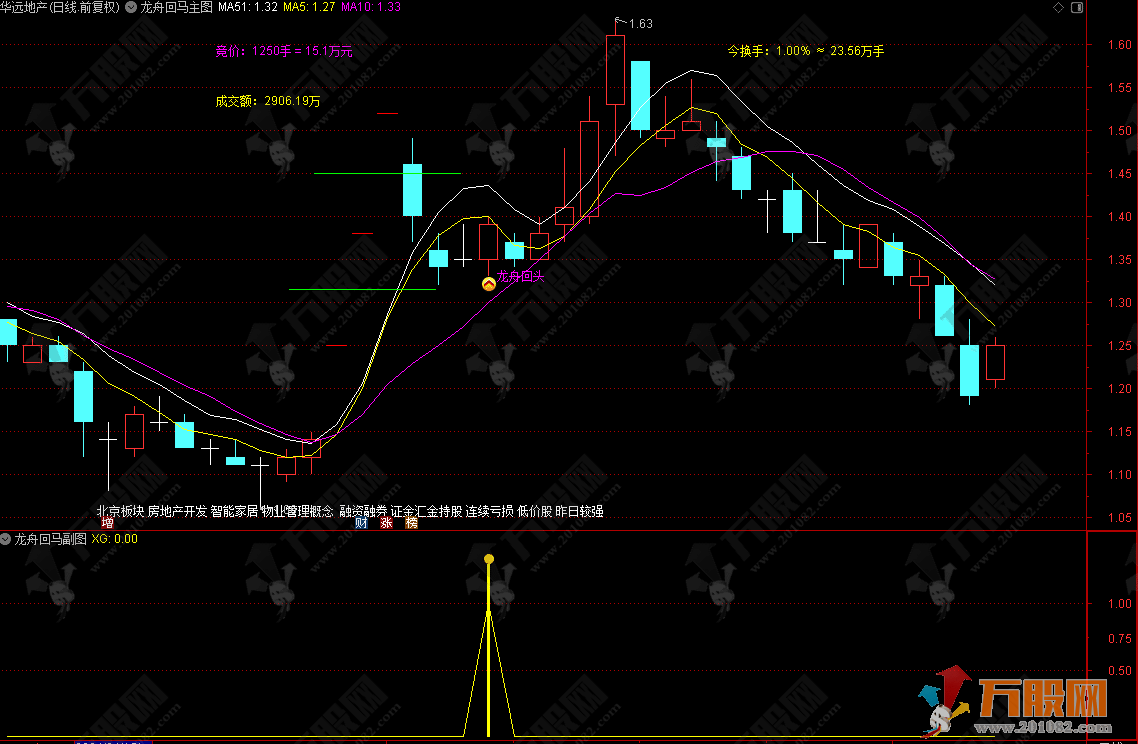The image size is (1138, 744).
Task: Select the 北京板块 sector tag
Action: [x=120, y=511]
